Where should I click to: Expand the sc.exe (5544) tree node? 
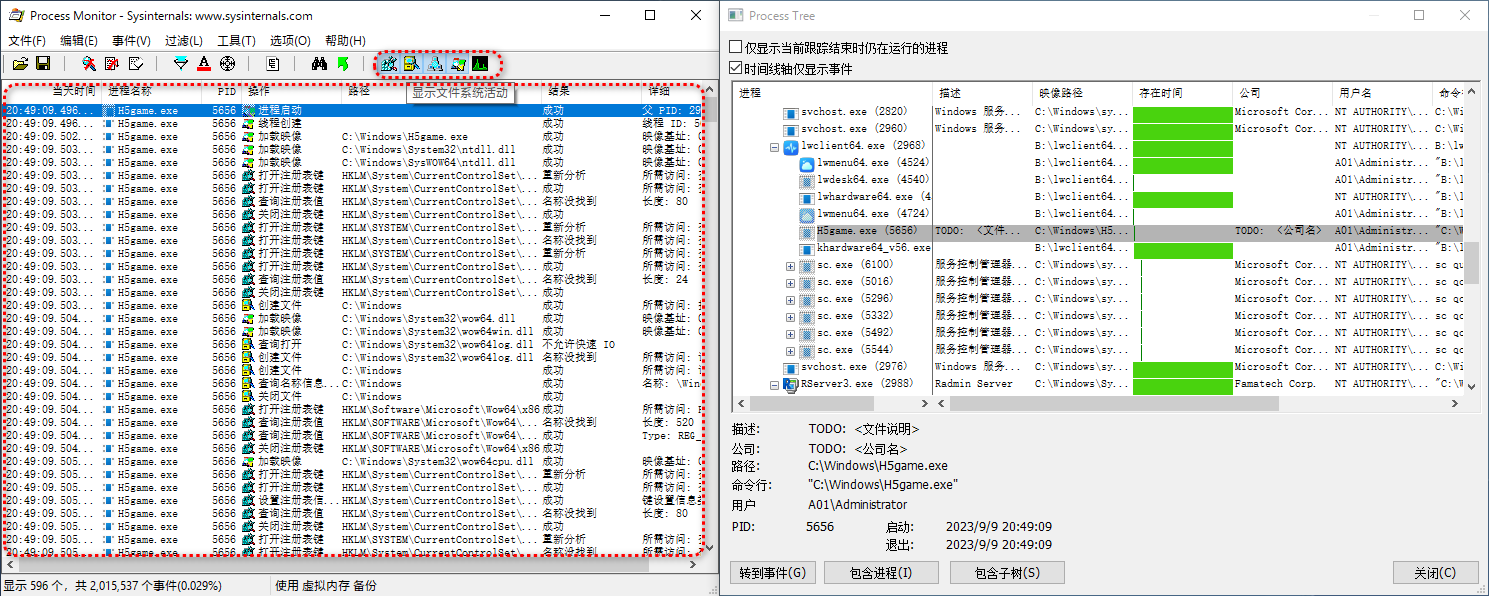[791, 350]
